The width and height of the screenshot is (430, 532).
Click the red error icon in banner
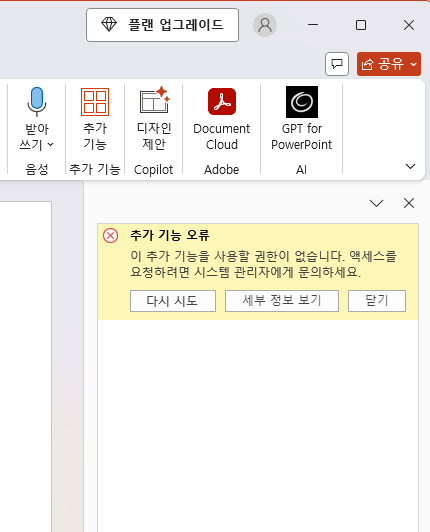111,235
